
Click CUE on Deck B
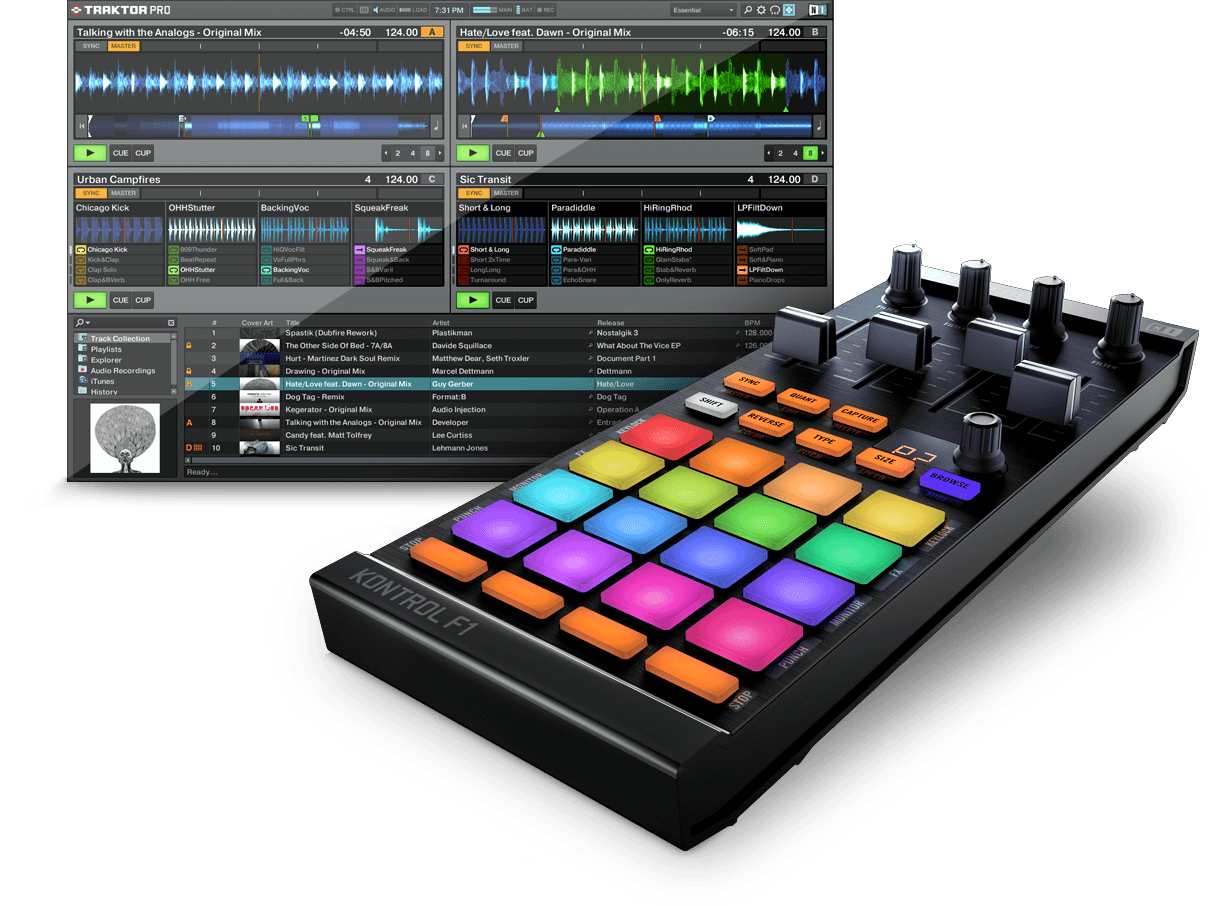coord(503,153)
